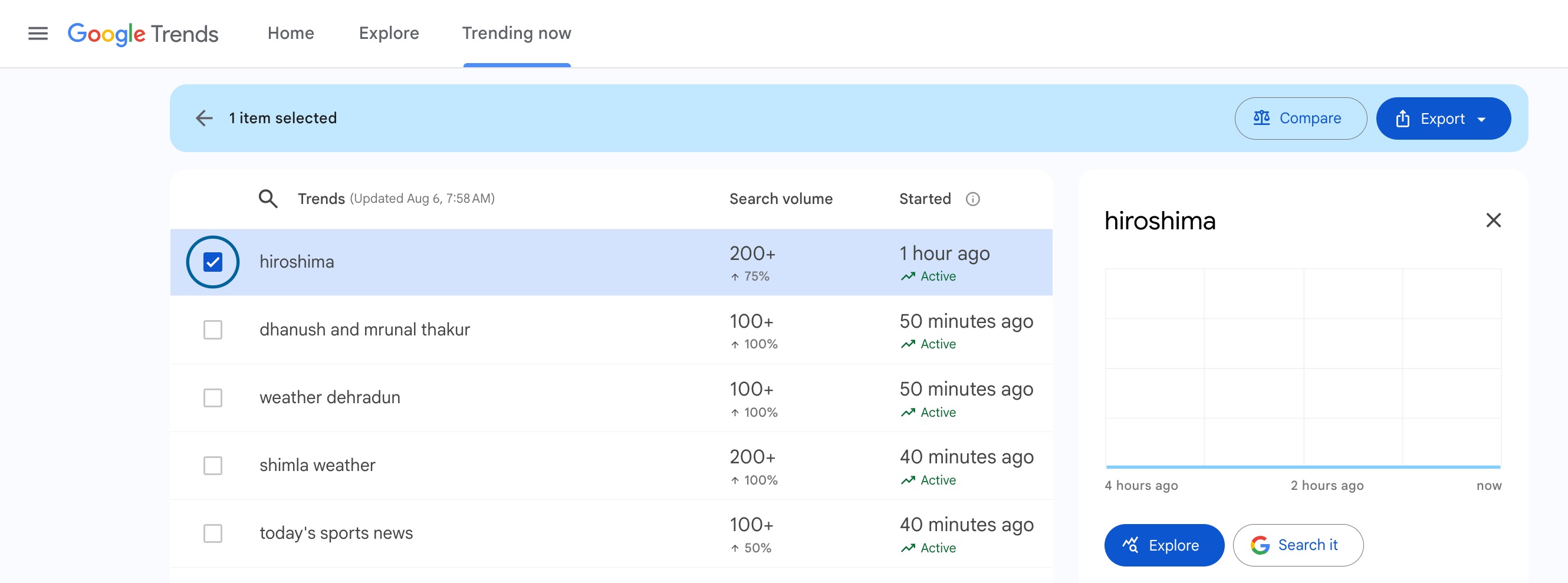This screenshot has width=1568, height=583.
Task: Open the Trending now tab
Action: (516, 34)
